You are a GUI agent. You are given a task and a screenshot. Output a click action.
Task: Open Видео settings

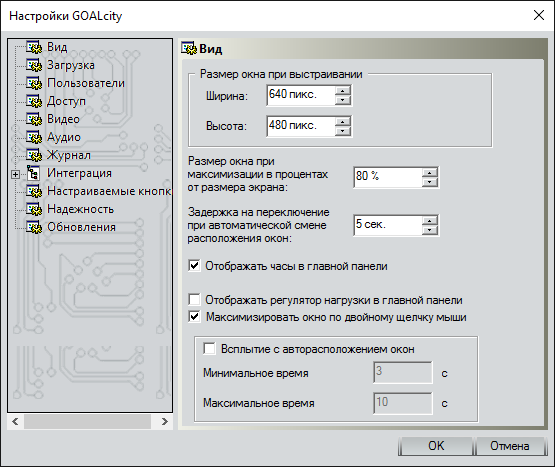pyautogui.click(x=63, y=119)
